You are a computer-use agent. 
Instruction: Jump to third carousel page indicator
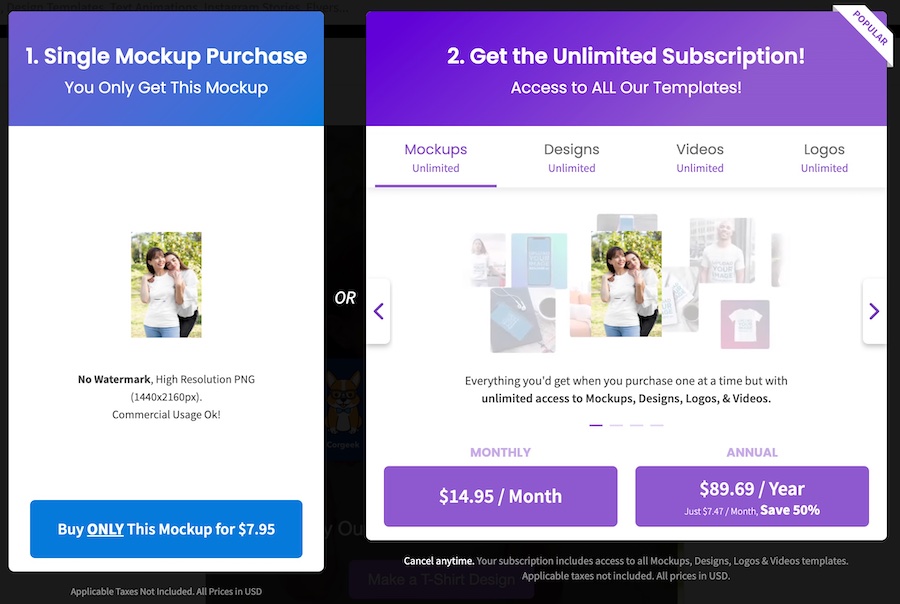click(637, 425)
